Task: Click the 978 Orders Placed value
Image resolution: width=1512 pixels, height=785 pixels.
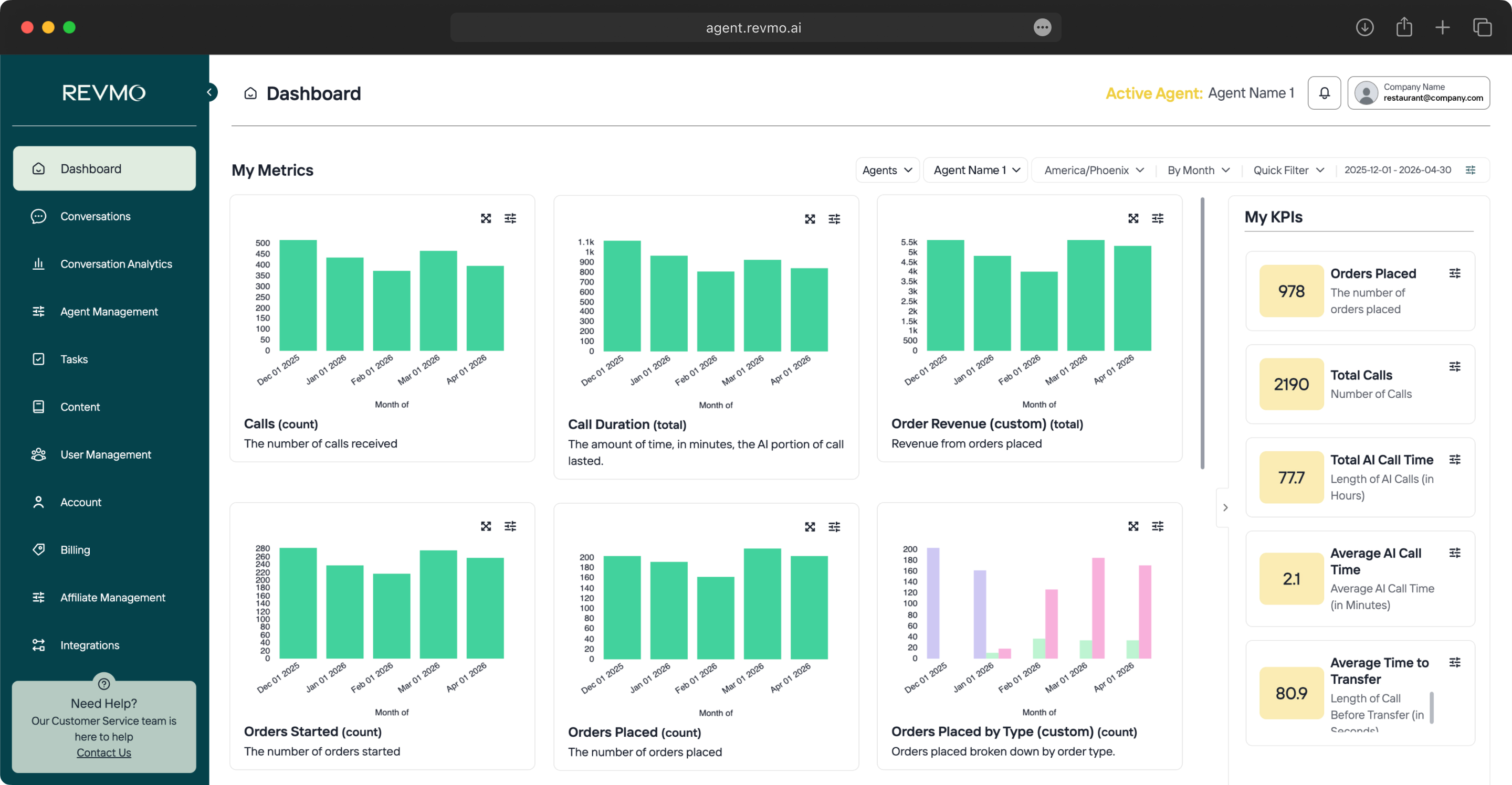Action: pyautogui.click(x=1291, y=291)
